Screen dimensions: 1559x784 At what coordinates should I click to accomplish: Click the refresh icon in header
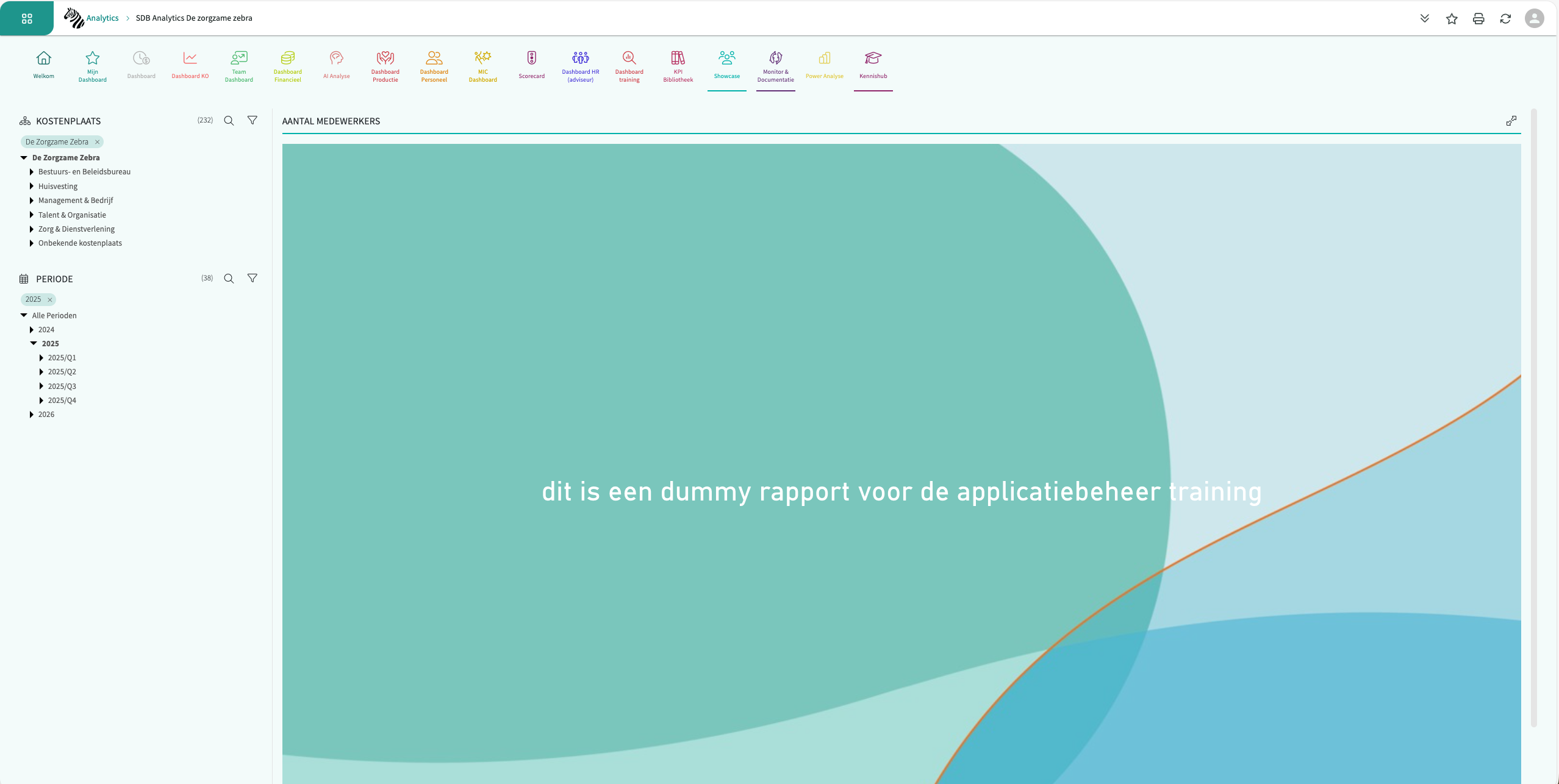pos(1505,18)
